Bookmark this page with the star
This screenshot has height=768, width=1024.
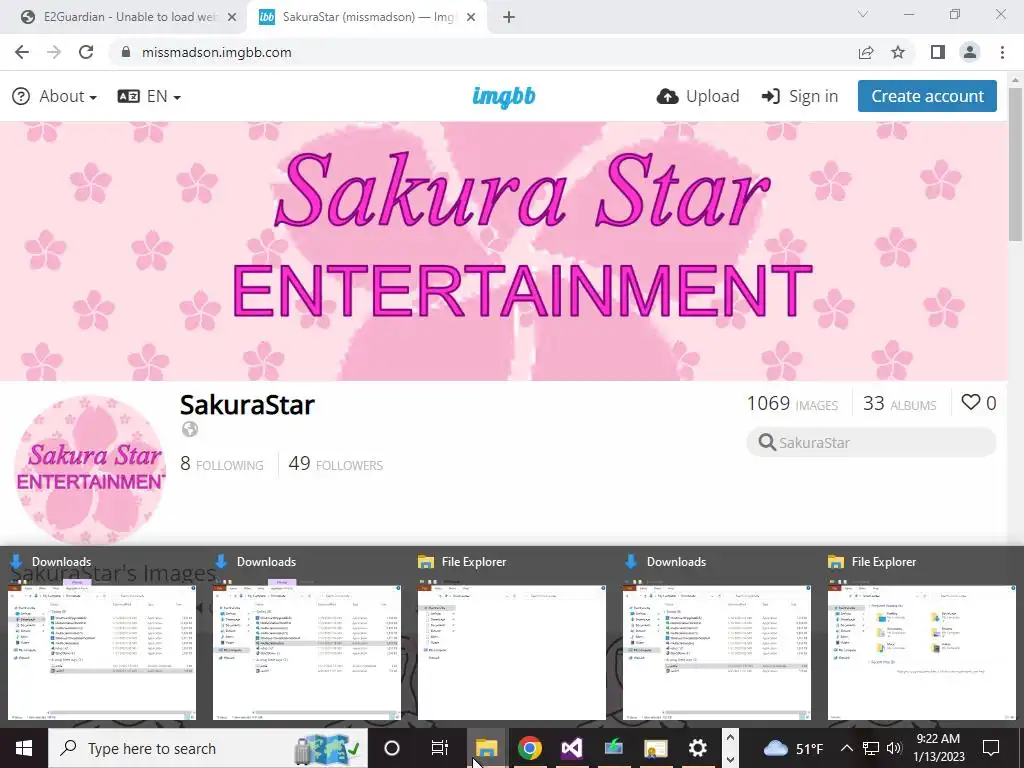(898, 52)
